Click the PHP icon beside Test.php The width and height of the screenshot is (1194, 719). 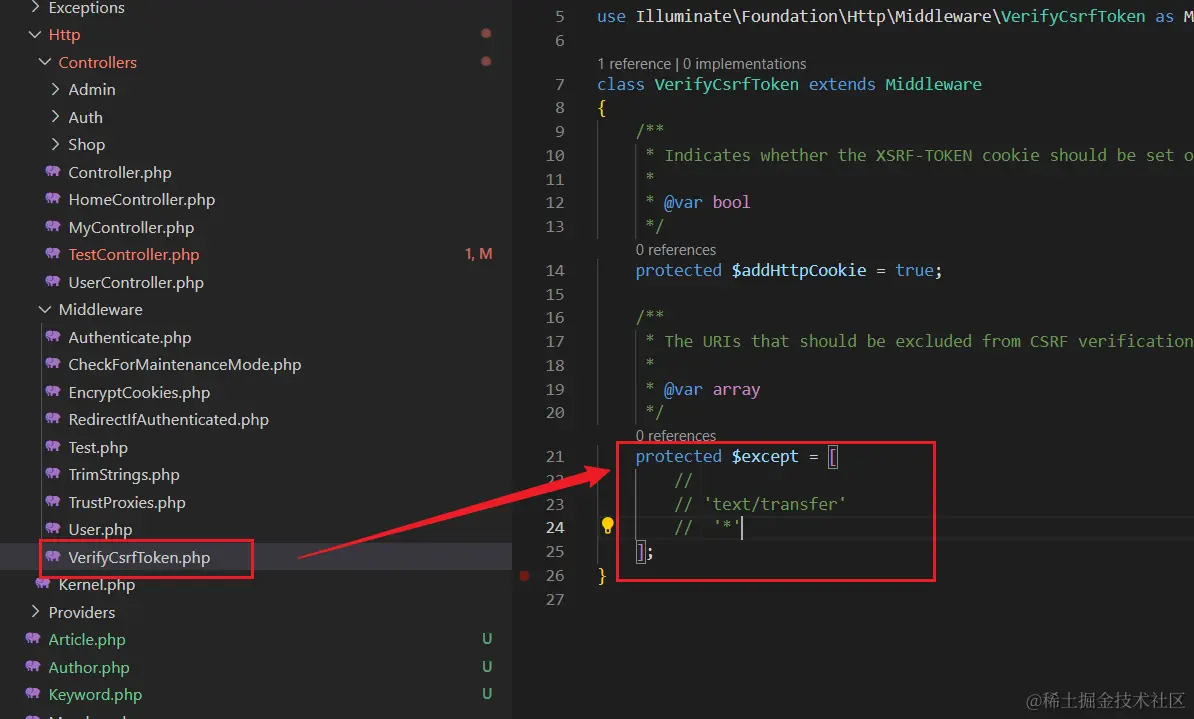(x=53, y=446)
